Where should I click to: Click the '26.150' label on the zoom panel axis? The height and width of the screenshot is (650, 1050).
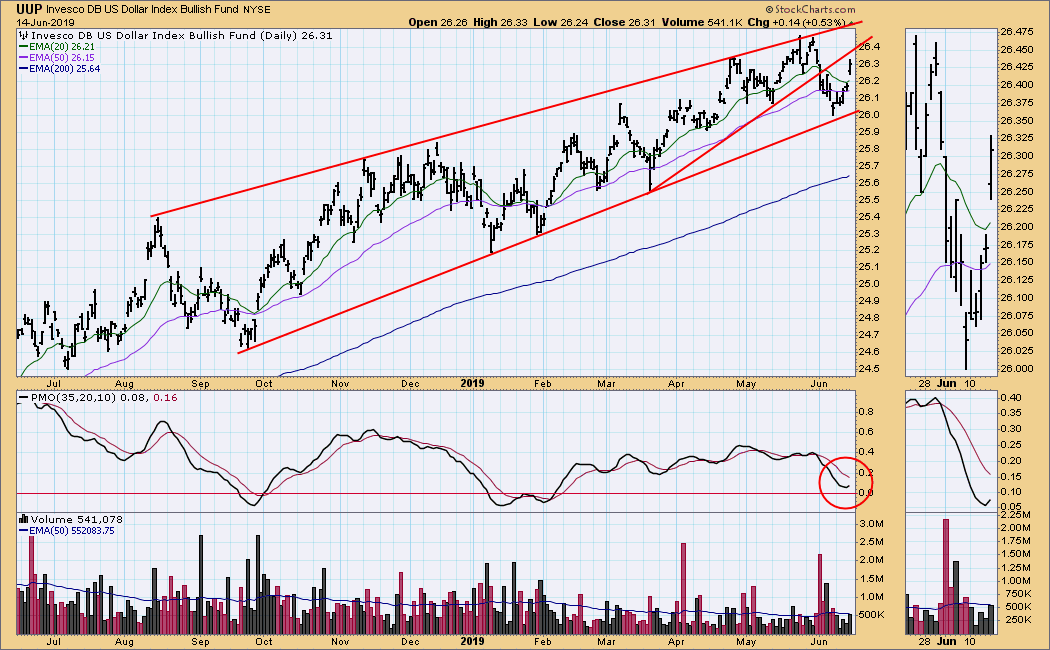pyautogui.click(x=1016, y=262)
